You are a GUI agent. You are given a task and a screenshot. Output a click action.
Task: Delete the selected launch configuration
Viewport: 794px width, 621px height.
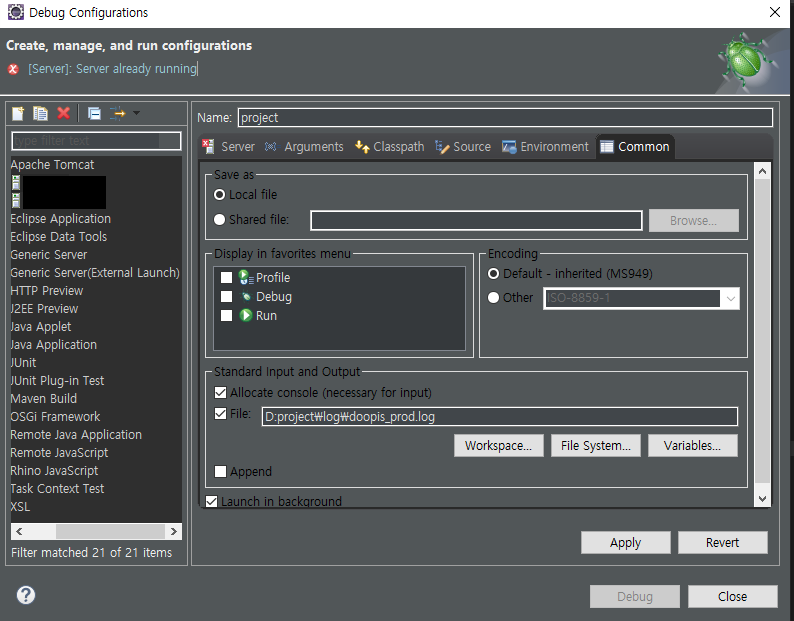tap(63, 113)
